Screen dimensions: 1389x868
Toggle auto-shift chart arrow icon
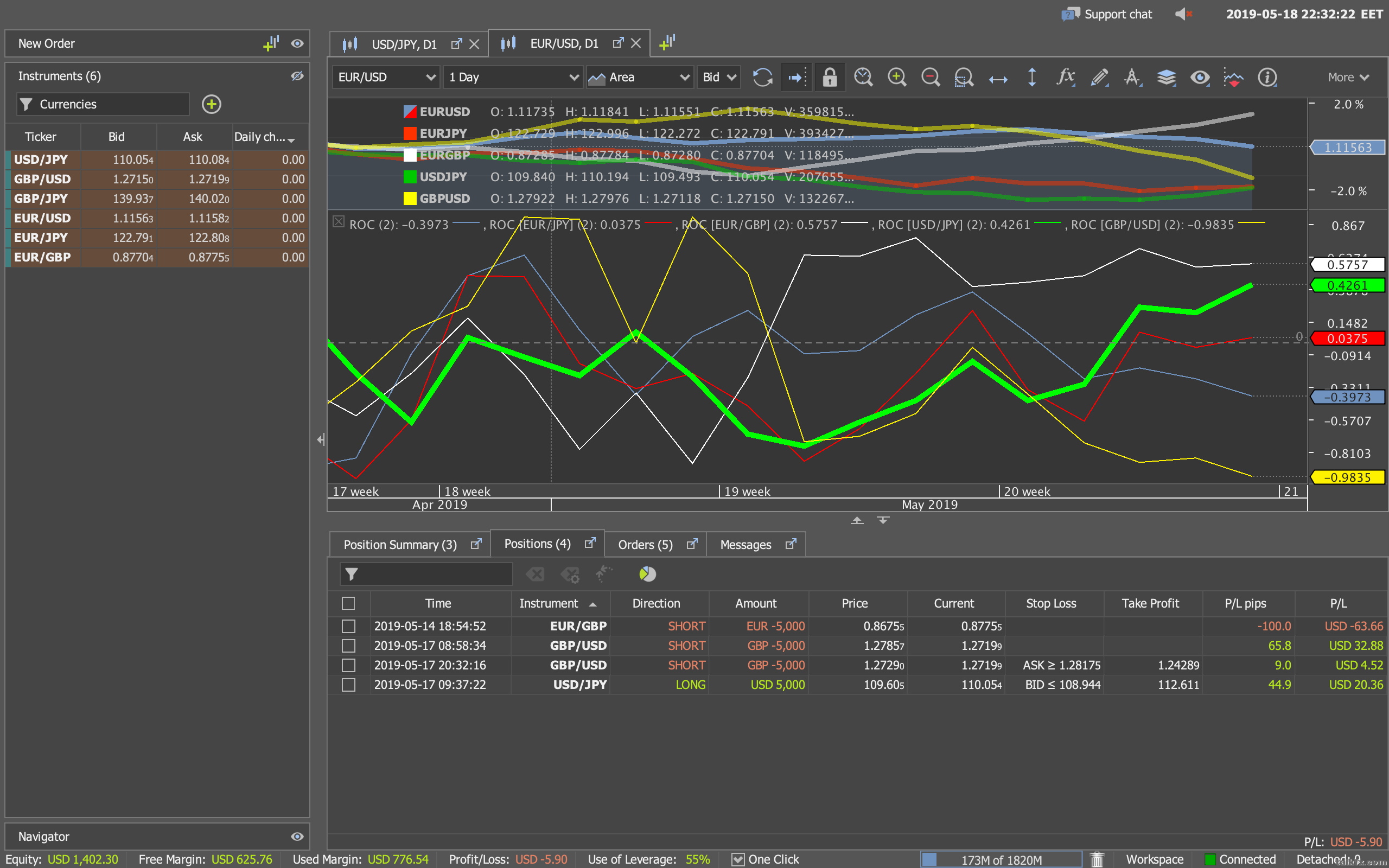[x=797, y=77]
